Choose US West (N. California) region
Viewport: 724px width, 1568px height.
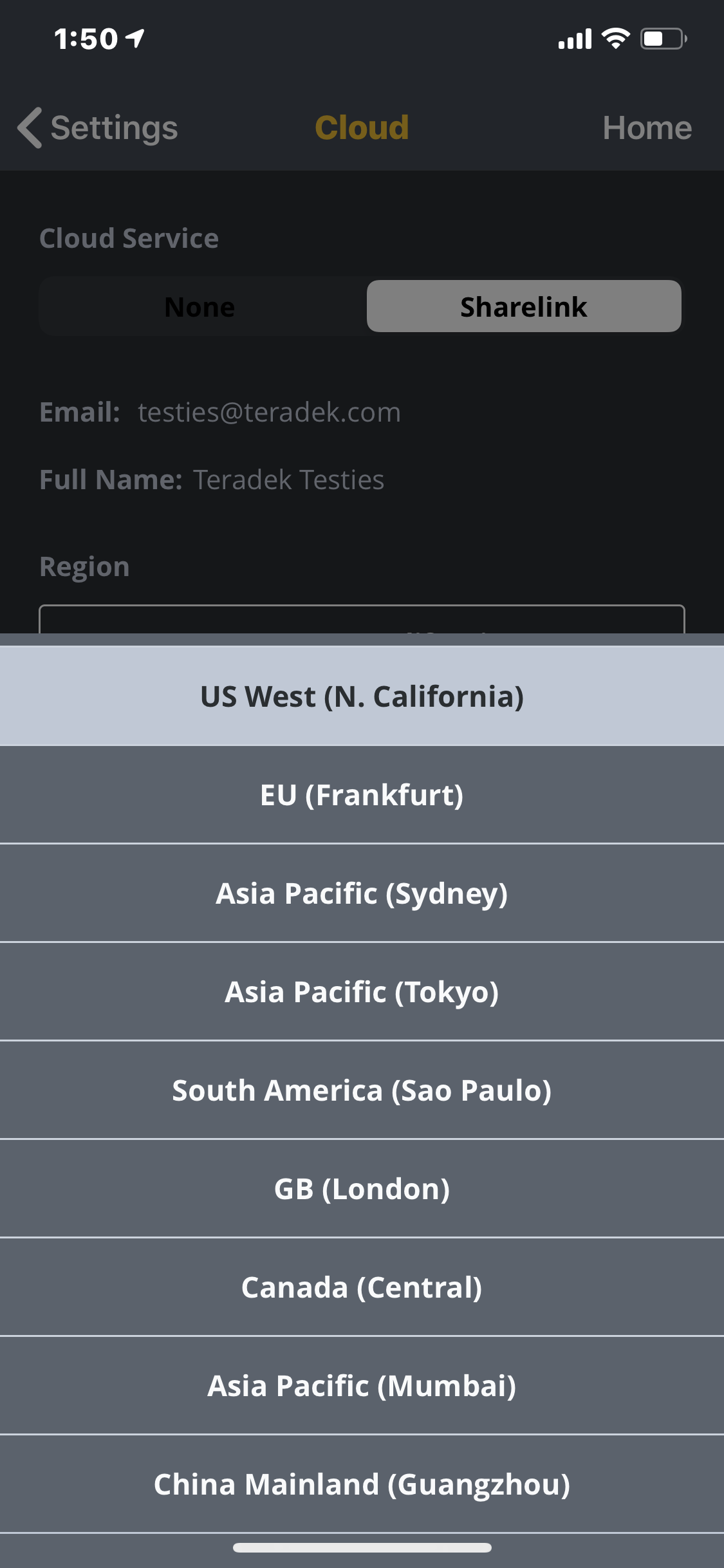click(362, 696)
